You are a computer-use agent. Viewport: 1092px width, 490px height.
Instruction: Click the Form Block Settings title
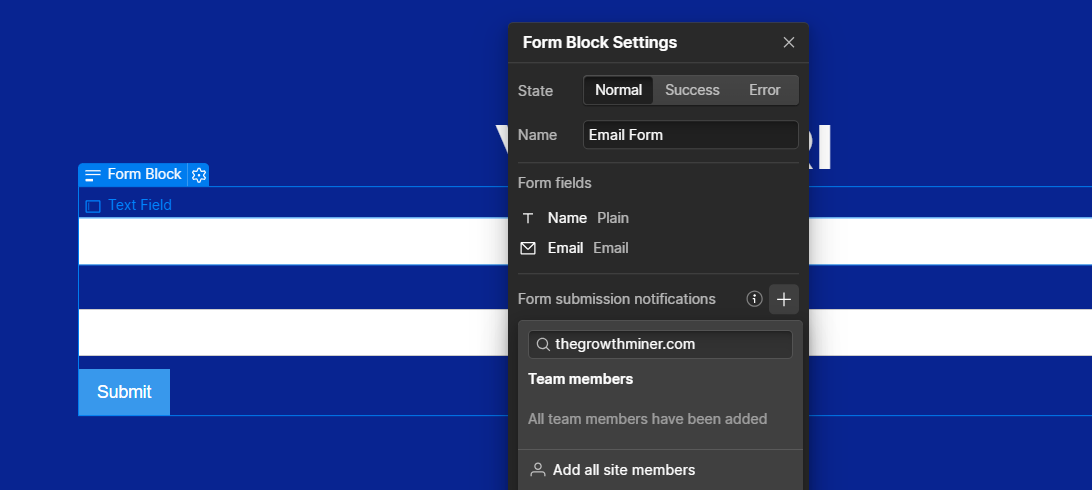click(x=600, y=42)
